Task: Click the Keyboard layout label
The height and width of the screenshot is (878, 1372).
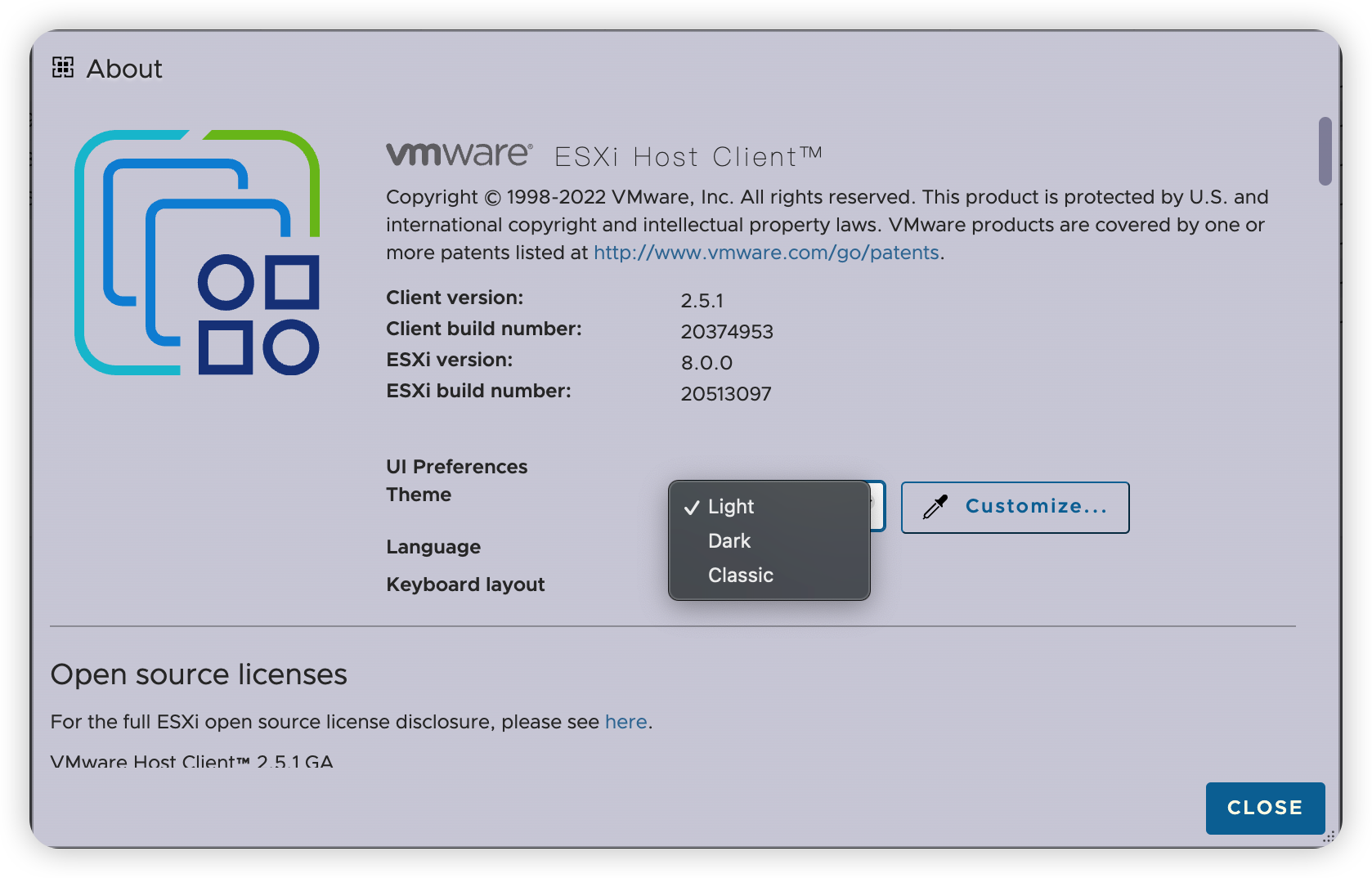Action: coord(465,585)
